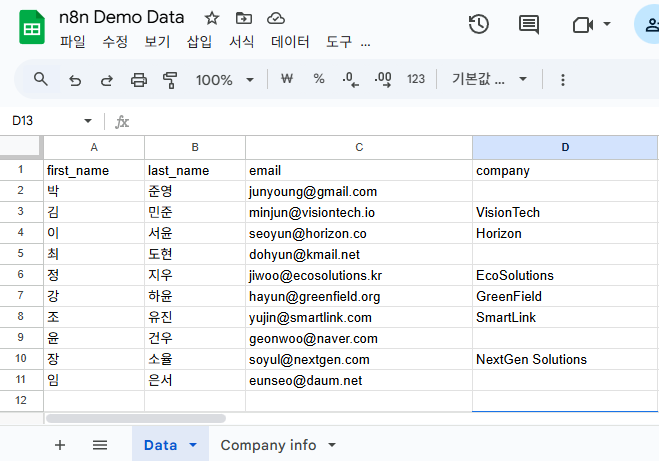659x461 pixels.
Task: Open version history clock icon
Action: click(x=479, y=24)
